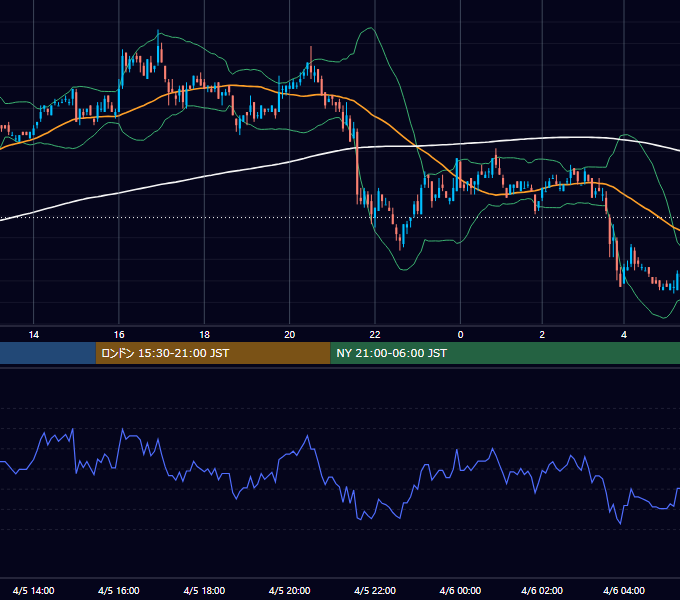This screenshot has height=600, width=680.
Task: Click the time axis label 4
Action: 624,335
